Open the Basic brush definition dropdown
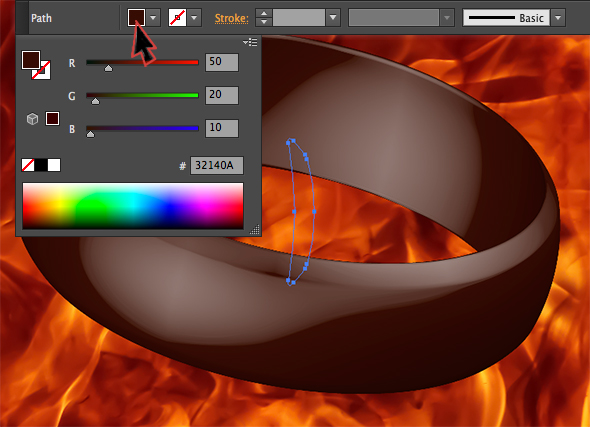Image resolution: width=590 pixels, height=427 pixels. pyautogui.click(x=558, y=17)
